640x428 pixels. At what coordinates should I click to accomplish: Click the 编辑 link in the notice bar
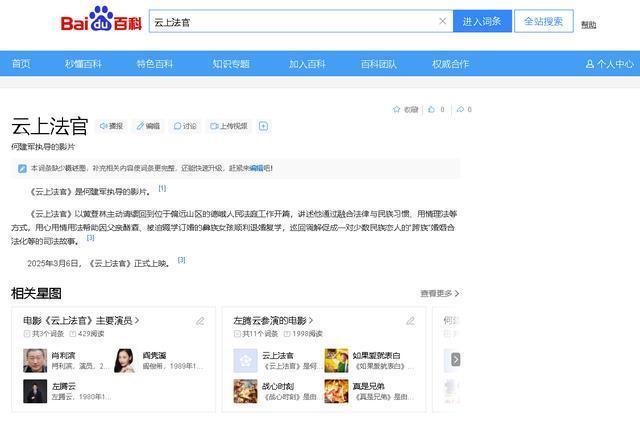coord(256,168)
